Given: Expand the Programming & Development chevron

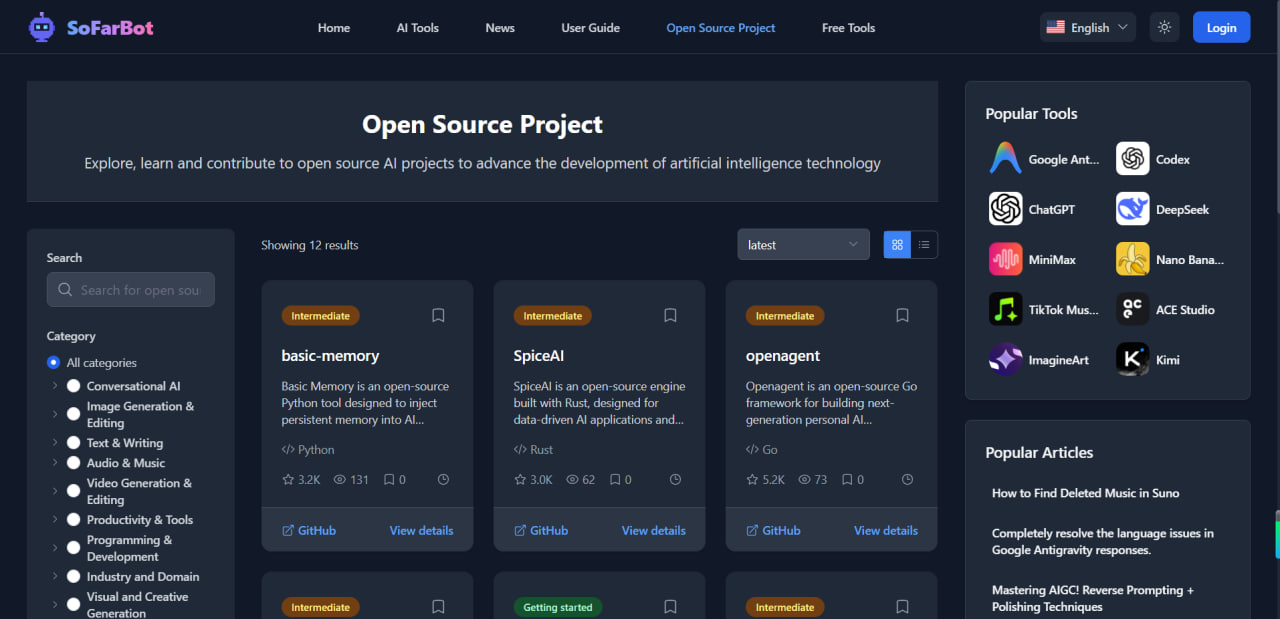Looking at the screenshot, I should pos(55,548).
